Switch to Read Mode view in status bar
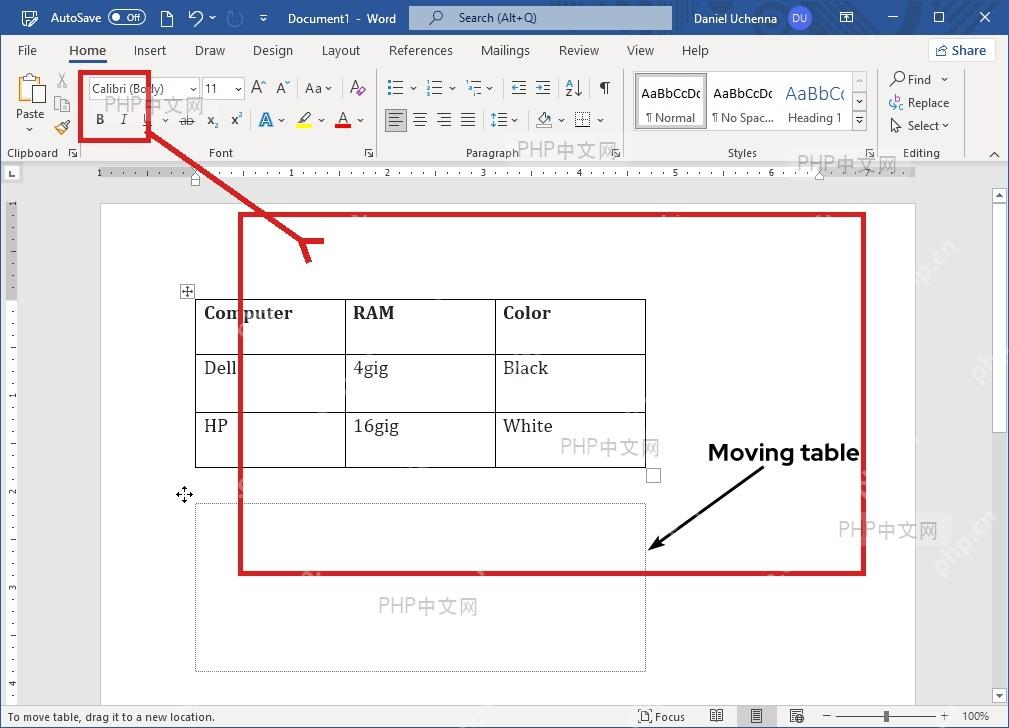This screenshot has height=728, width=1009. 716,716
